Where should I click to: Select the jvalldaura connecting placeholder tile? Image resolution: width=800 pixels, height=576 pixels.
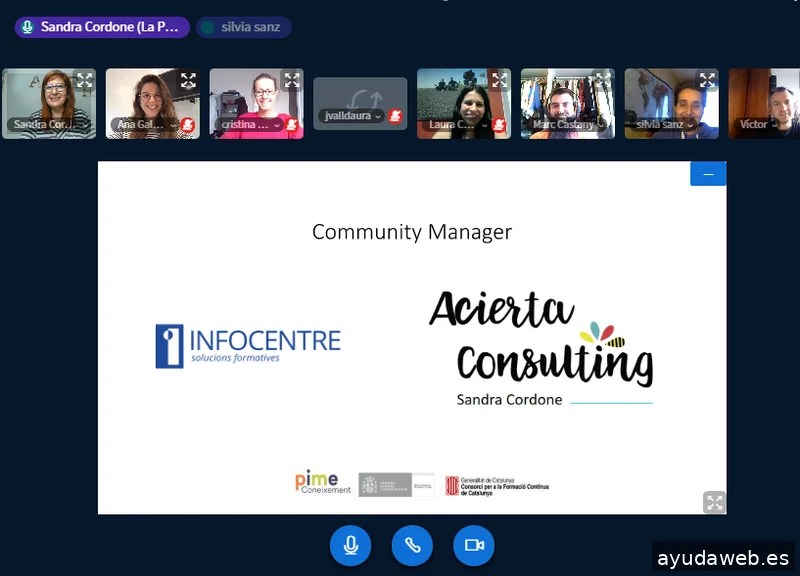[x=360, y=104]
